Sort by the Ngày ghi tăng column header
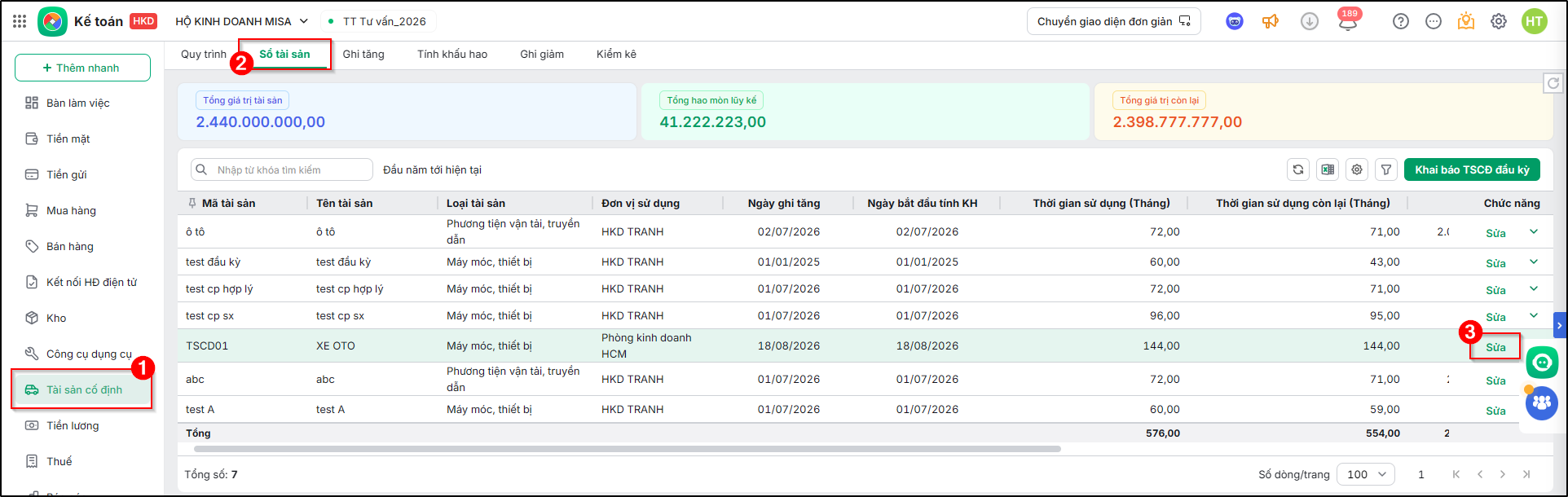The image size is (1568, 497). pyautogui.click(x=784, y=203)
